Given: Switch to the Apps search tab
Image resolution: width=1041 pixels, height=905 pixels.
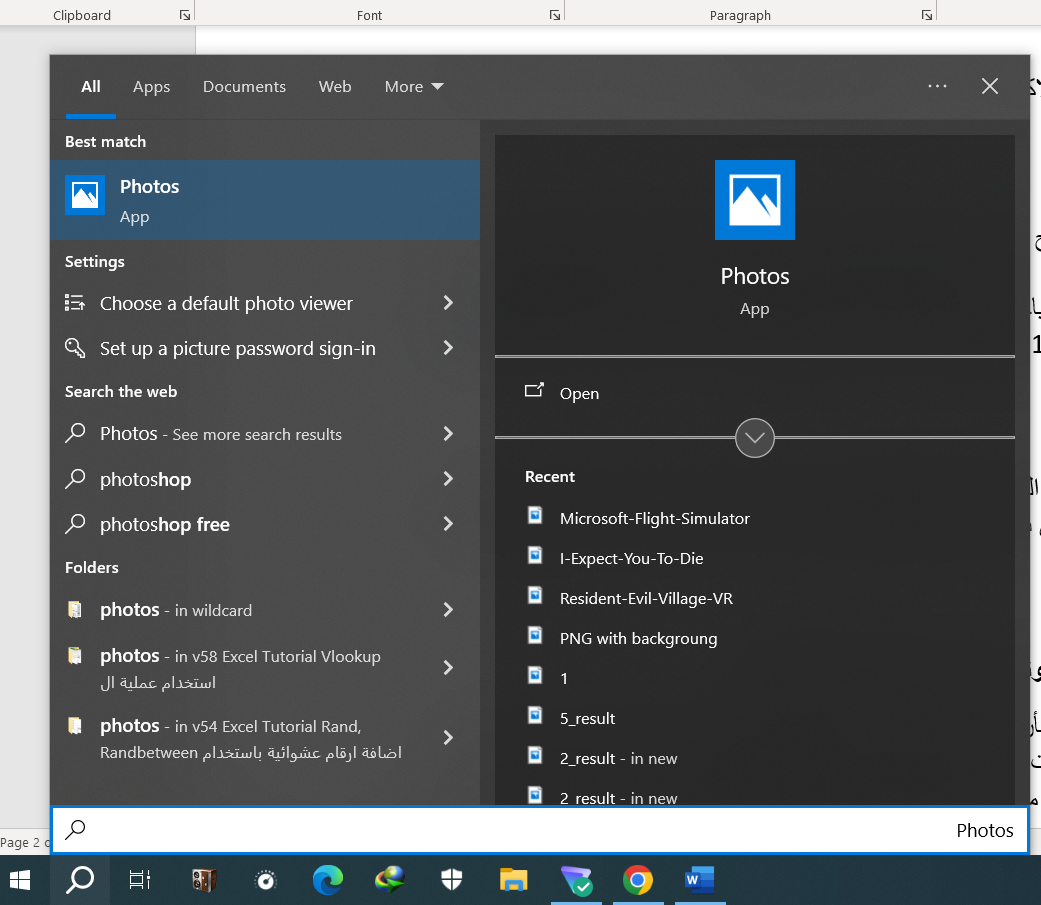Looking at the screenshot, I should (x=151, y=87).
